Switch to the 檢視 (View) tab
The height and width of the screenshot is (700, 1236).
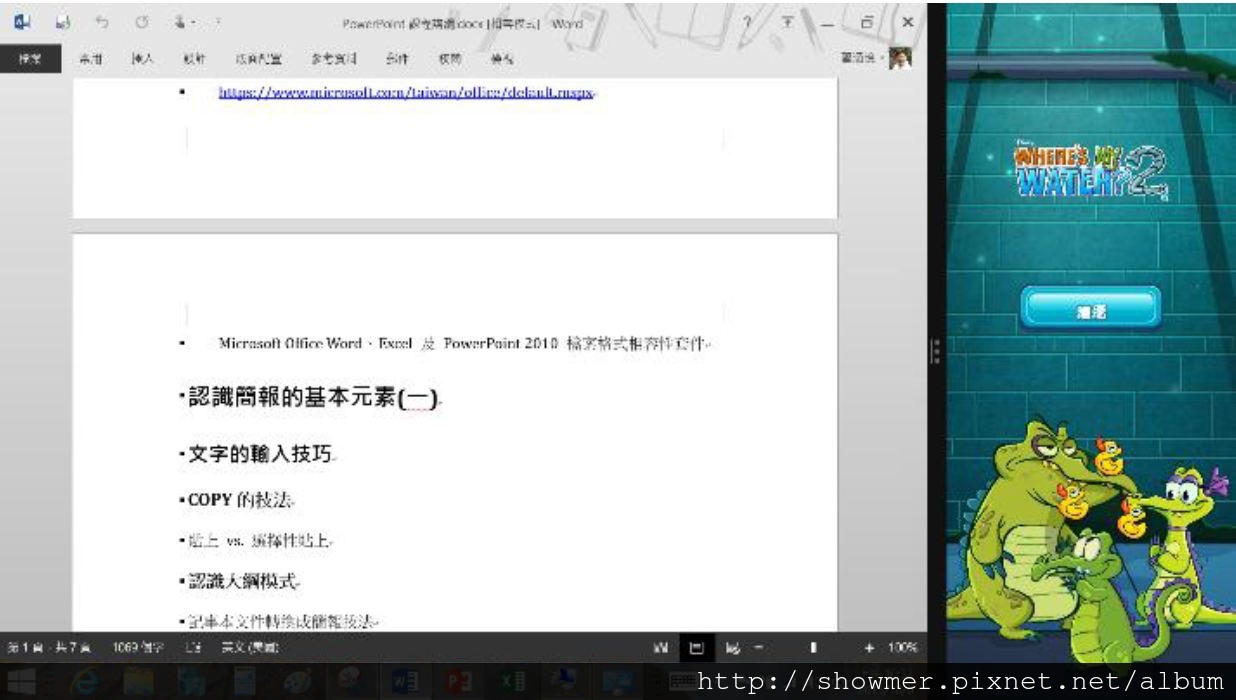pyautogui.click(x=502, y=59)
